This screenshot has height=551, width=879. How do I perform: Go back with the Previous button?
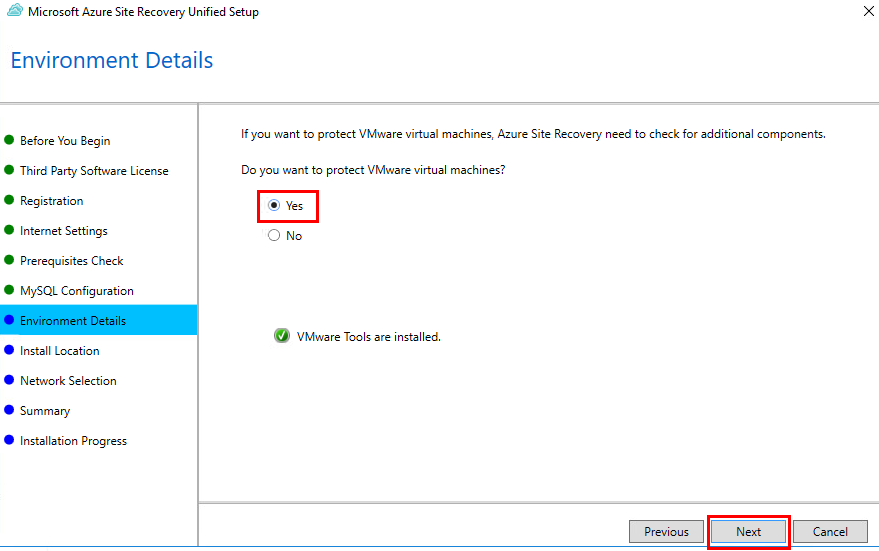tap(666, 531)
